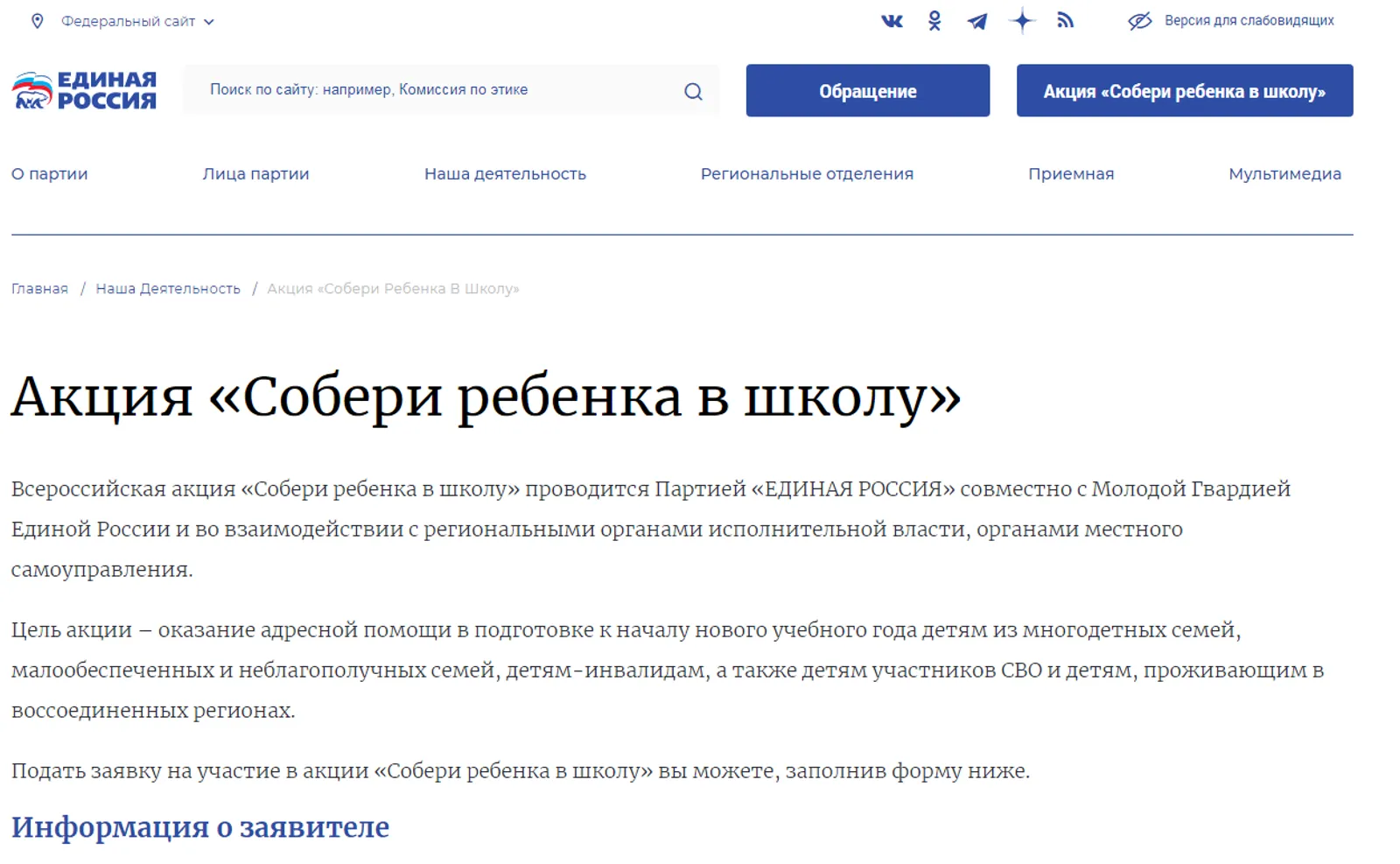This screenshot has height=864, width=1400.
Task: Open the Лица партии menu
Action: (x=255, y=173)
